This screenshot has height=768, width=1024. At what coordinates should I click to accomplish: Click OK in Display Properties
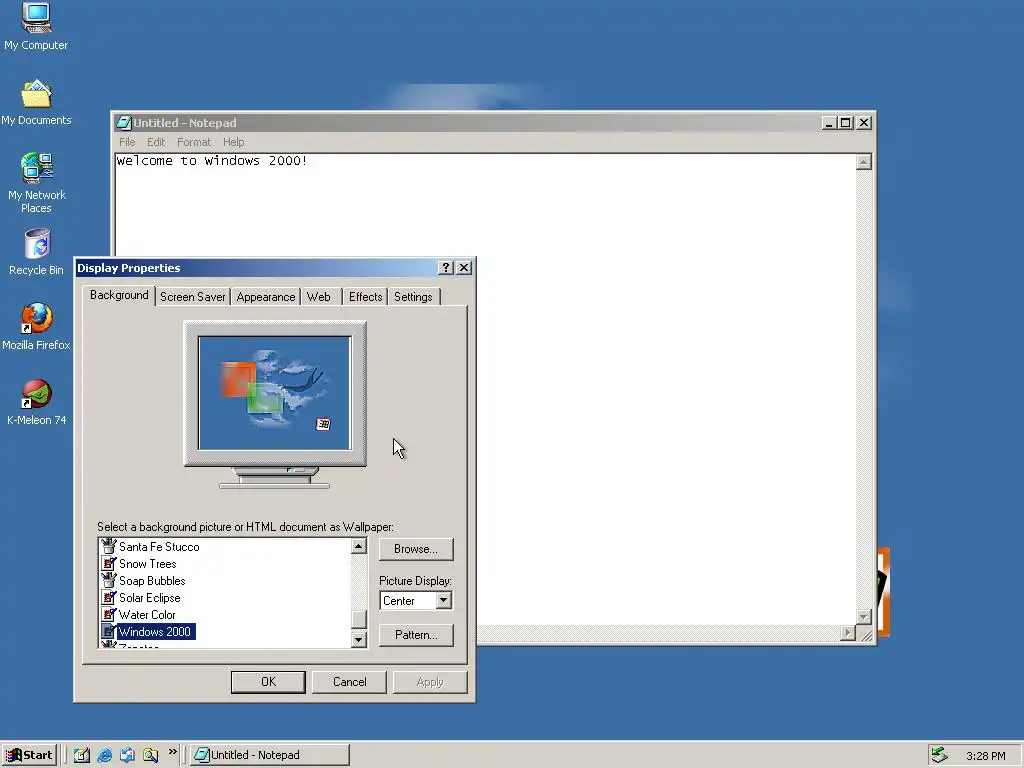coord(268,682)
